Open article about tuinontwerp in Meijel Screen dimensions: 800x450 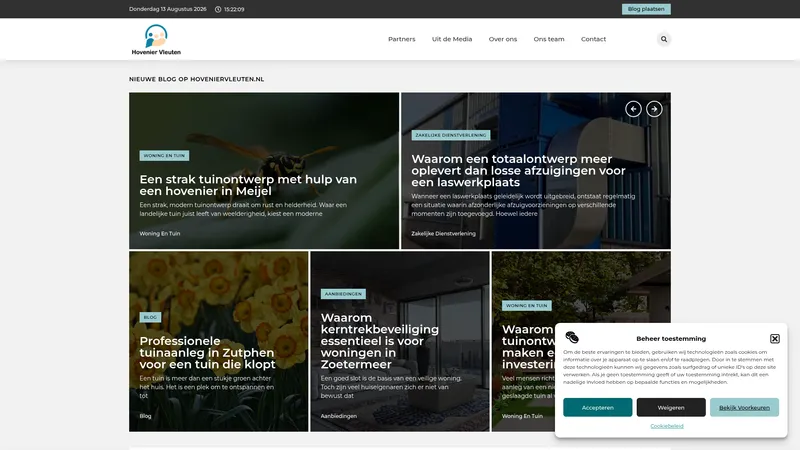click(248, 185)
